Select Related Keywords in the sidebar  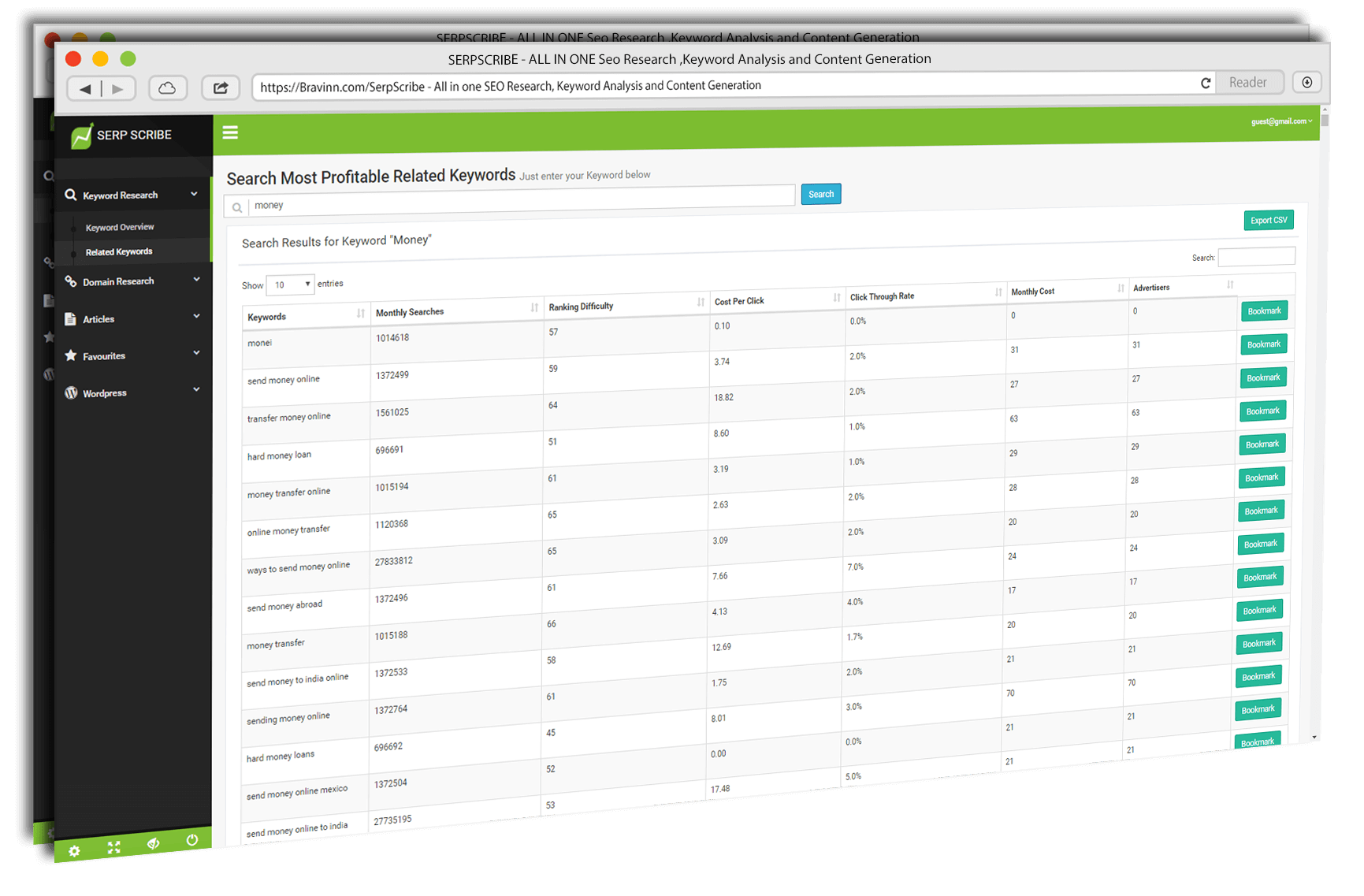[x=119, y=252]
